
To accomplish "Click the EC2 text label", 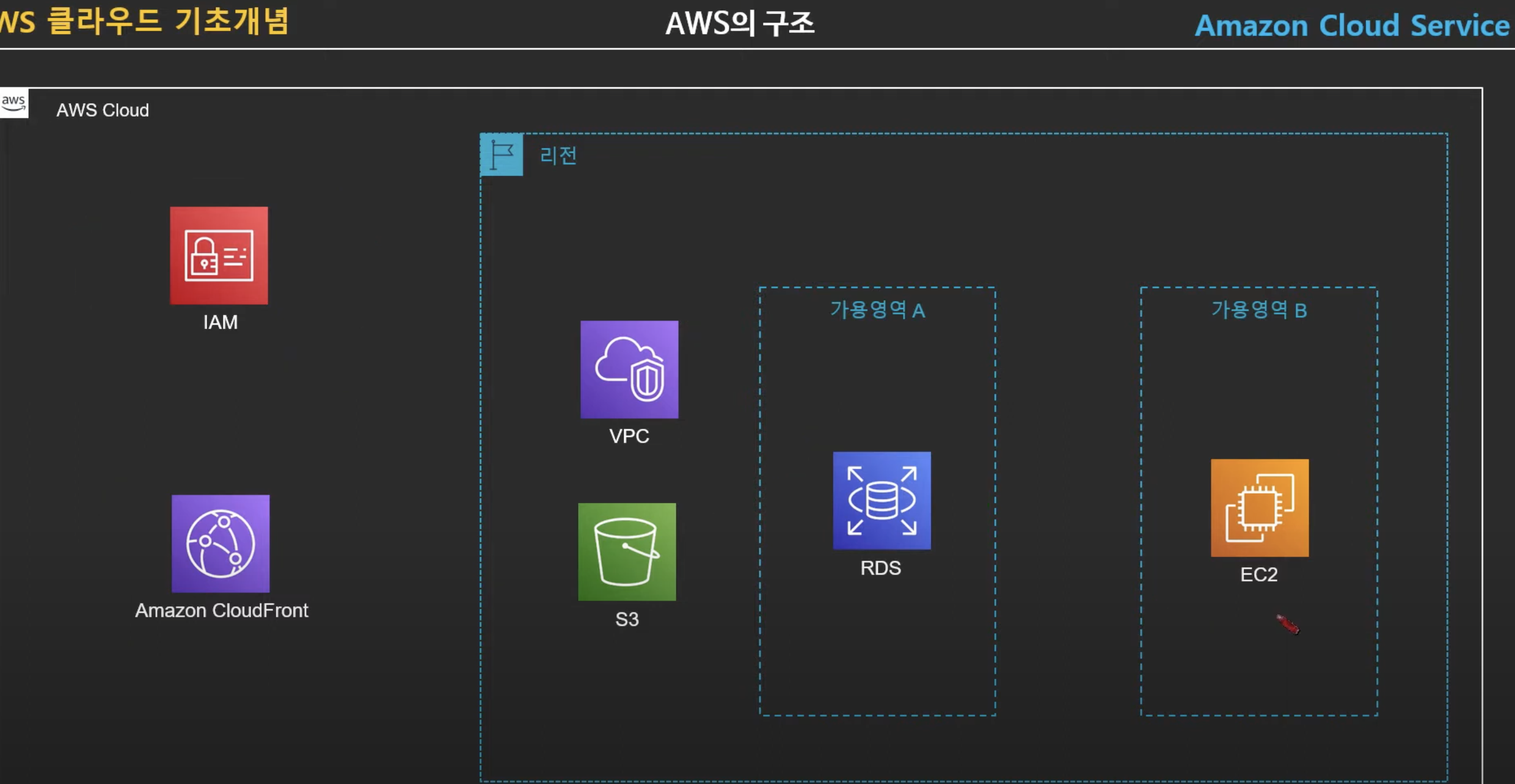I will click(1259, 575).
